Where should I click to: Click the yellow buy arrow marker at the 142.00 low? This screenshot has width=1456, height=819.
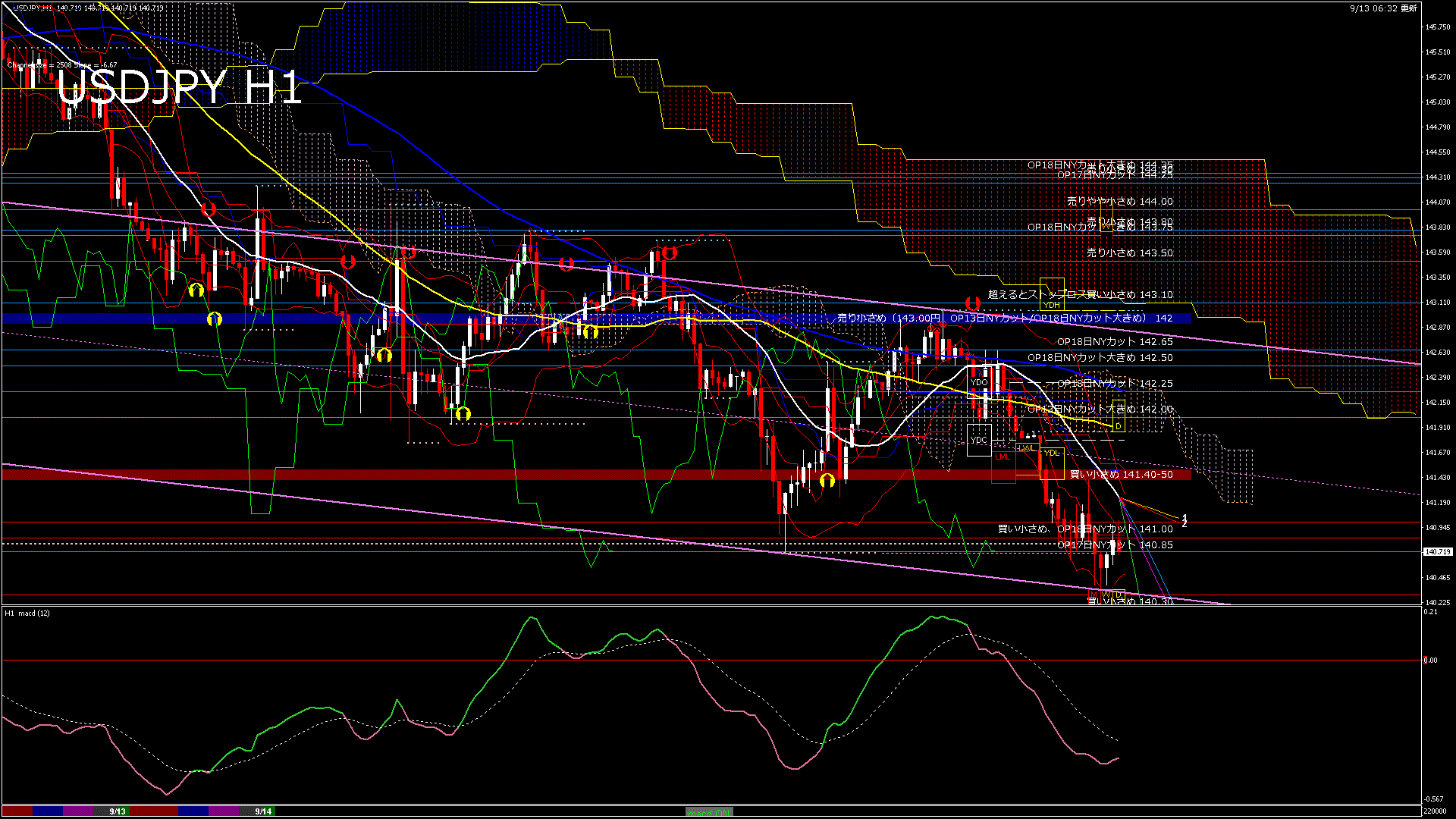[x=463, y=414]
